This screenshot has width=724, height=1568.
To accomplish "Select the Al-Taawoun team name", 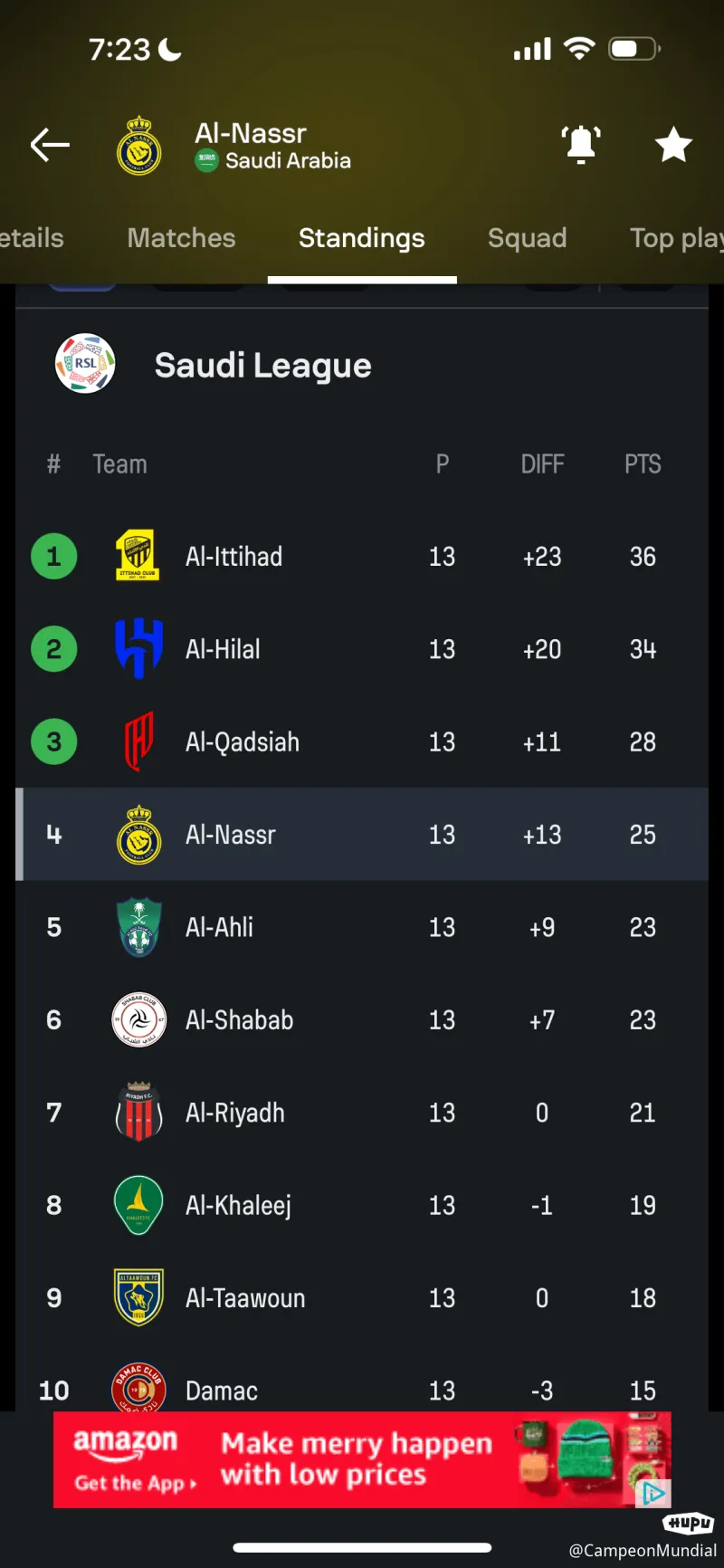I will [x=245, y=1298].
